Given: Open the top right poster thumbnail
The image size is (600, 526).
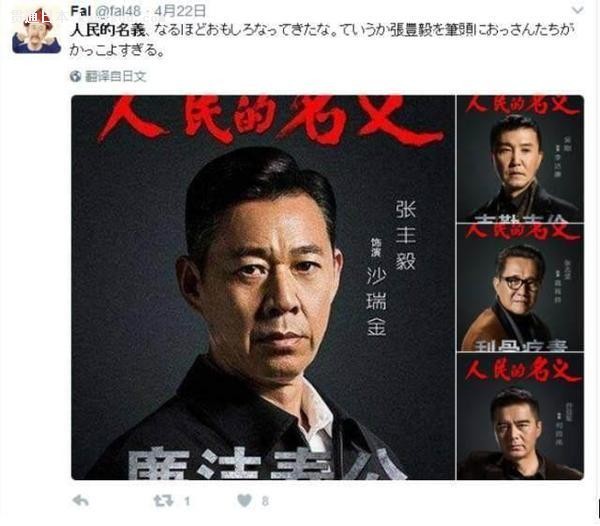Looking at the screenshot, I should click(x=520, y=158).
